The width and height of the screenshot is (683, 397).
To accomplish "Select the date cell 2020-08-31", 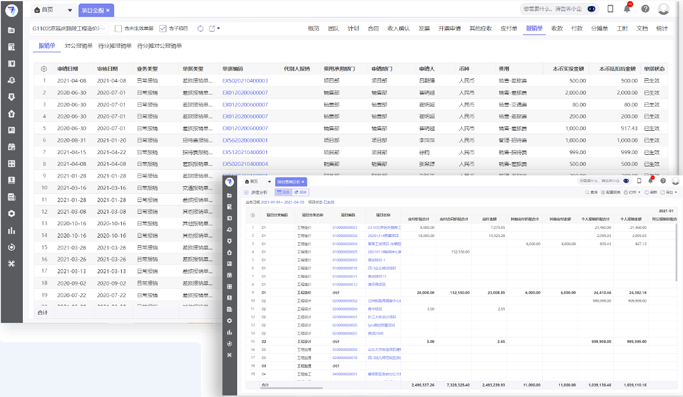I will point(71,140).
